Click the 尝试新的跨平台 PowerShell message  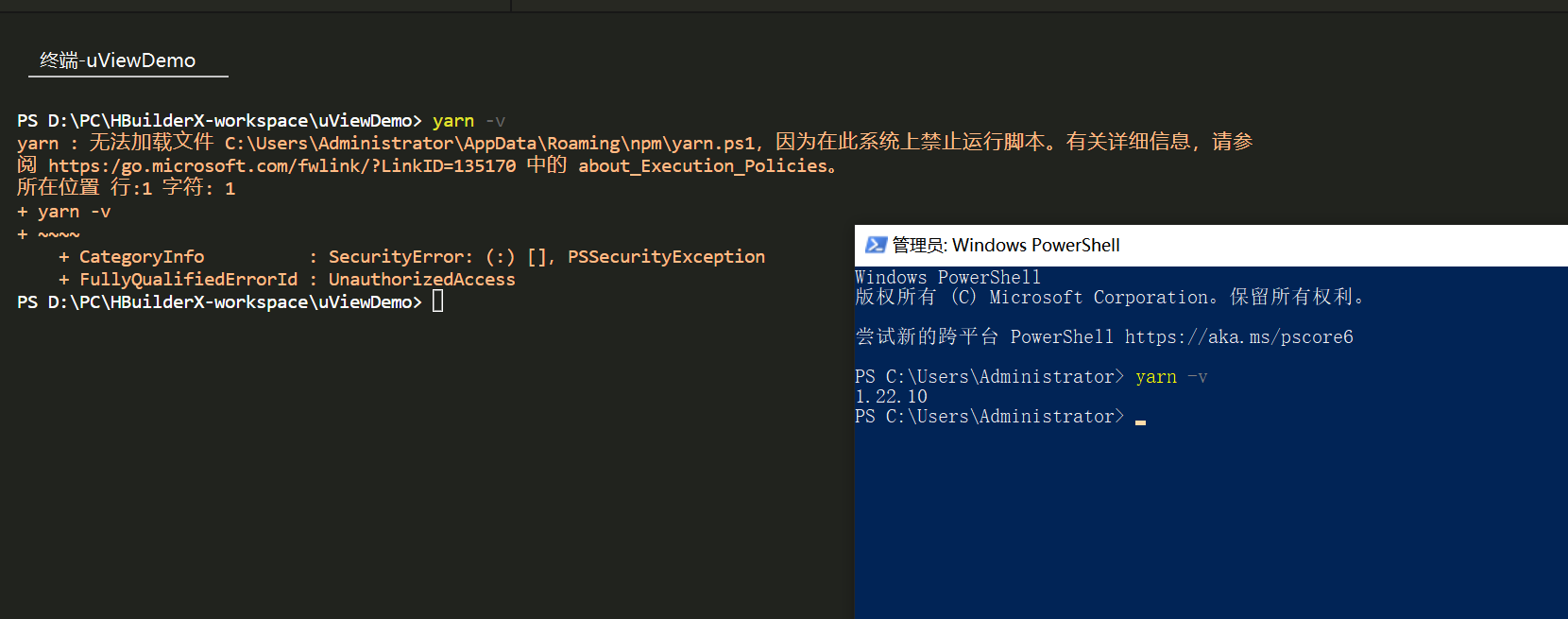(x=1103, y=337)
